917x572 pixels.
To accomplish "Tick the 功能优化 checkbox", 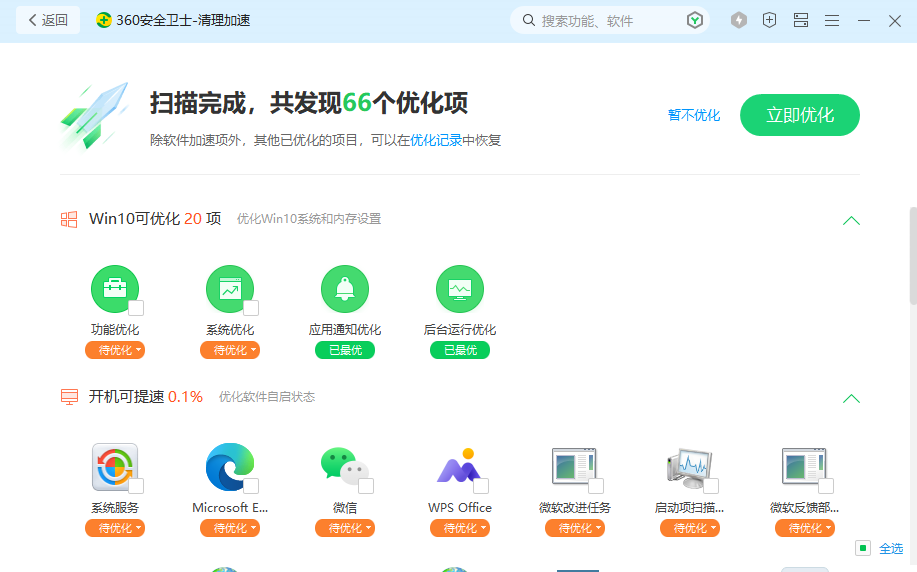I will pyautogui.click(x=136, y=308).
